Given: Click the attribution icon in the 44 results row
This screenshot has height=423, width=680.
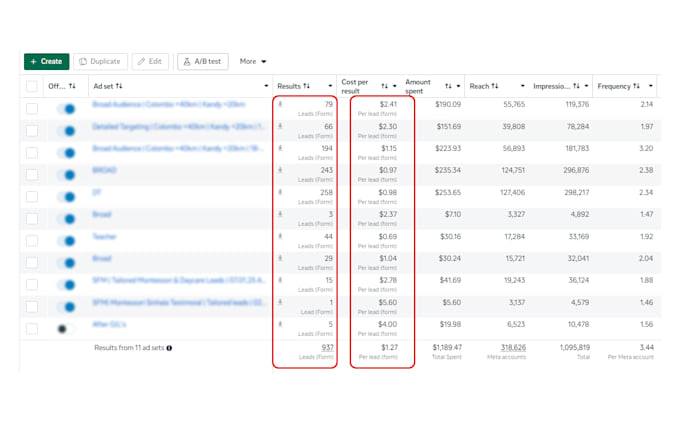Looking at the screenshot, I should point(280,236).
